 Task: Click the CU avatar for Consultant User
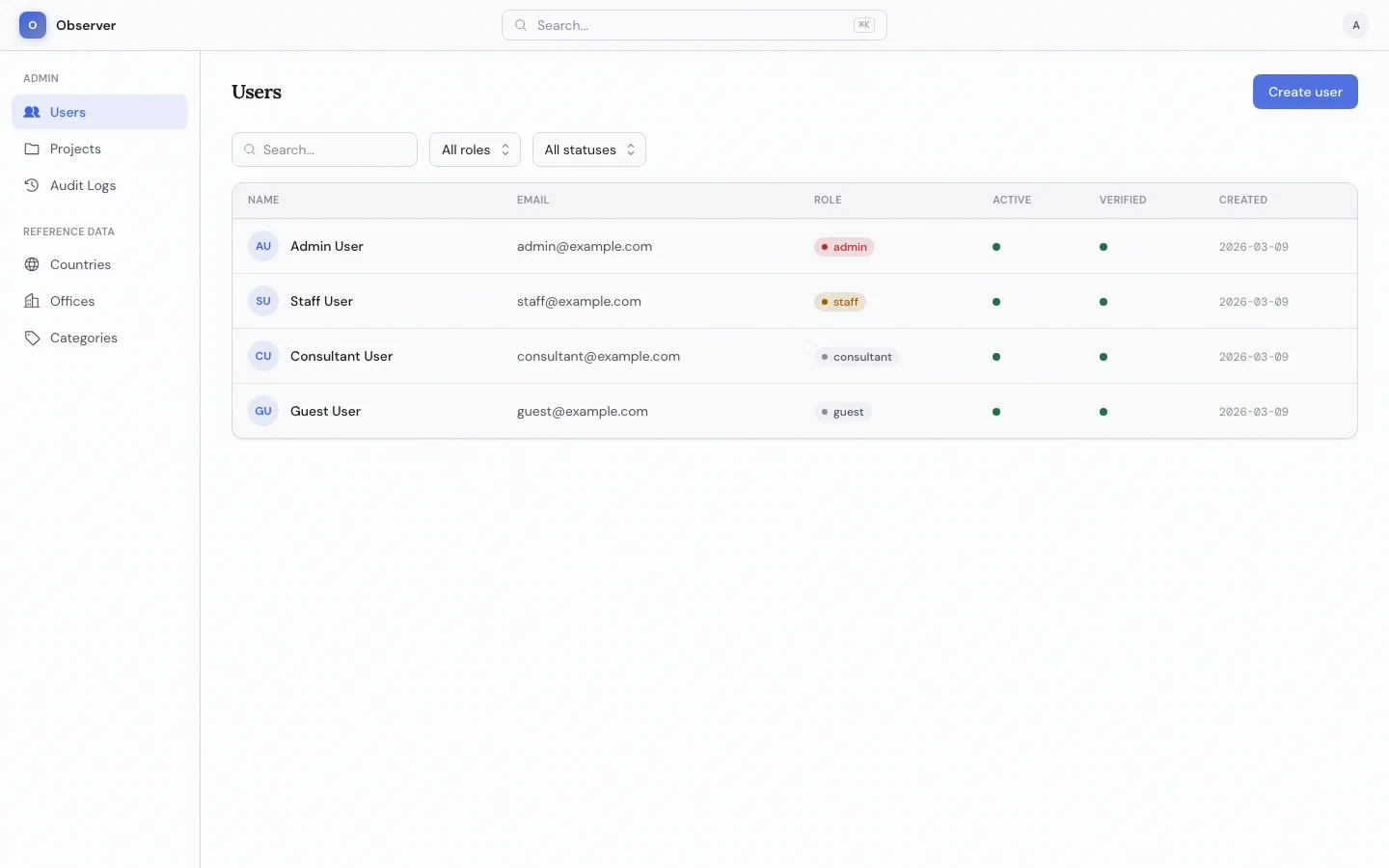[263, 356]
